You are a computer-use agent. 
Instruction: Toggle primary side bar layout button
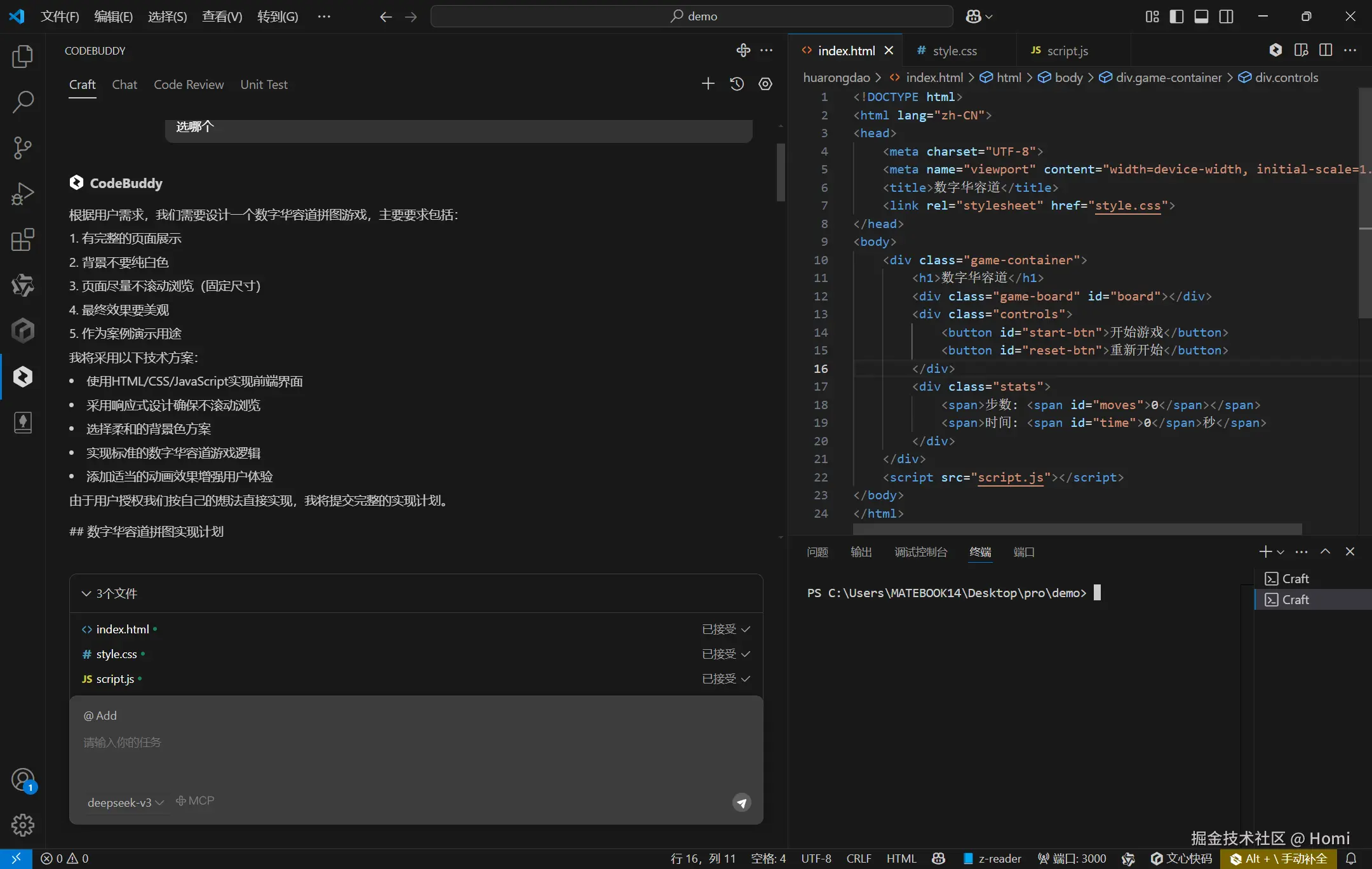(x=1176, y=17)
